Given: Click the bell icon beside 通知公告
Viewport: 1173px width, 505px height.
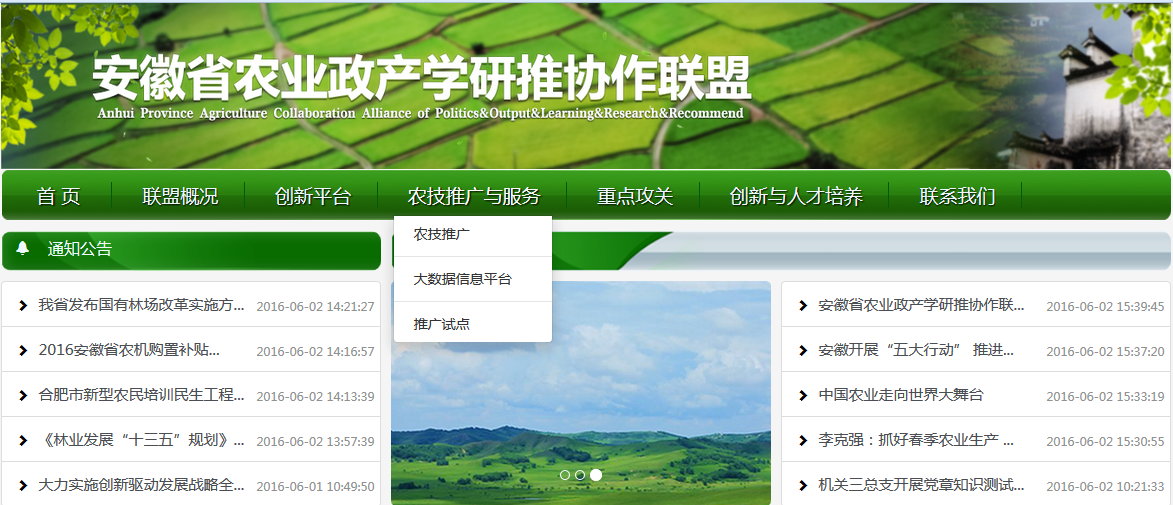Looking at the screenshot, I should tap(23, 249).
